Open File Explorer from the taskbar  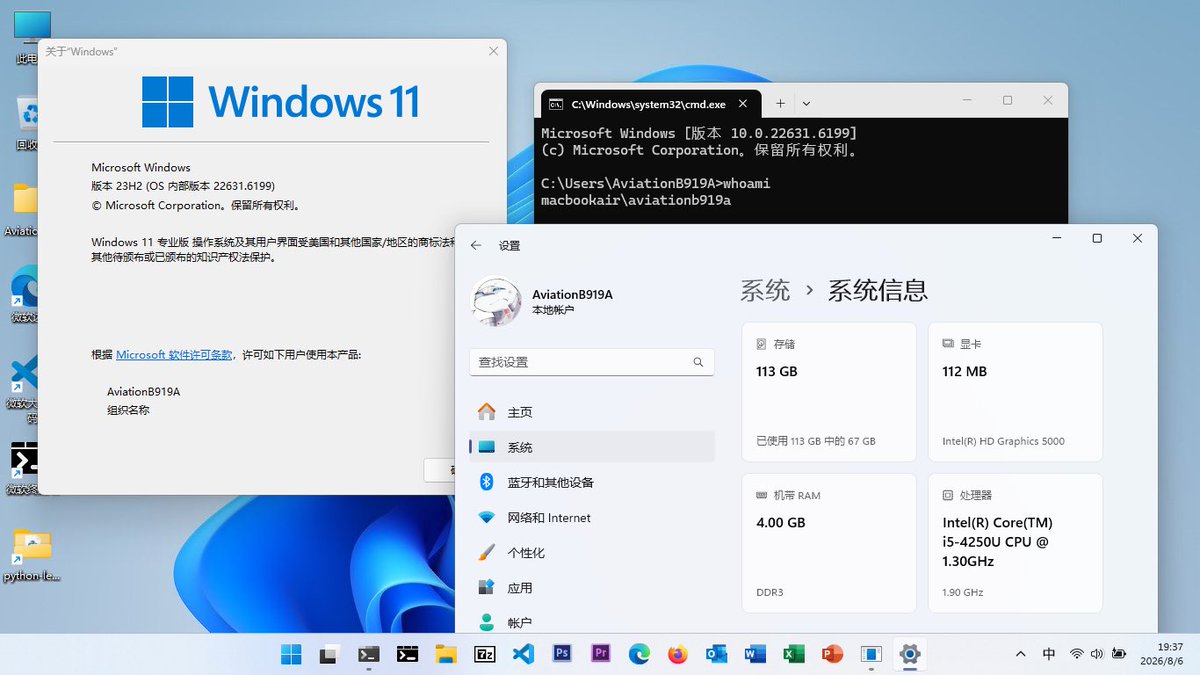(x=446, y=655)
